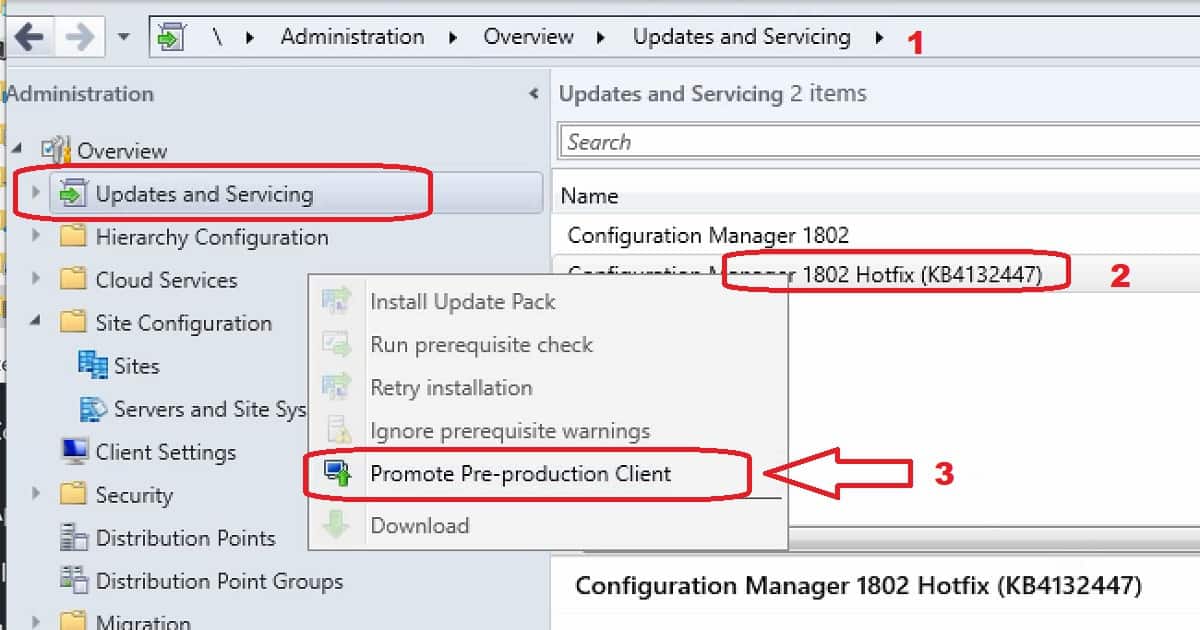Viewport: 1200px width, 630px height.
Task: Select Distribution Point Groups tree item
Action: pos(219,581)
